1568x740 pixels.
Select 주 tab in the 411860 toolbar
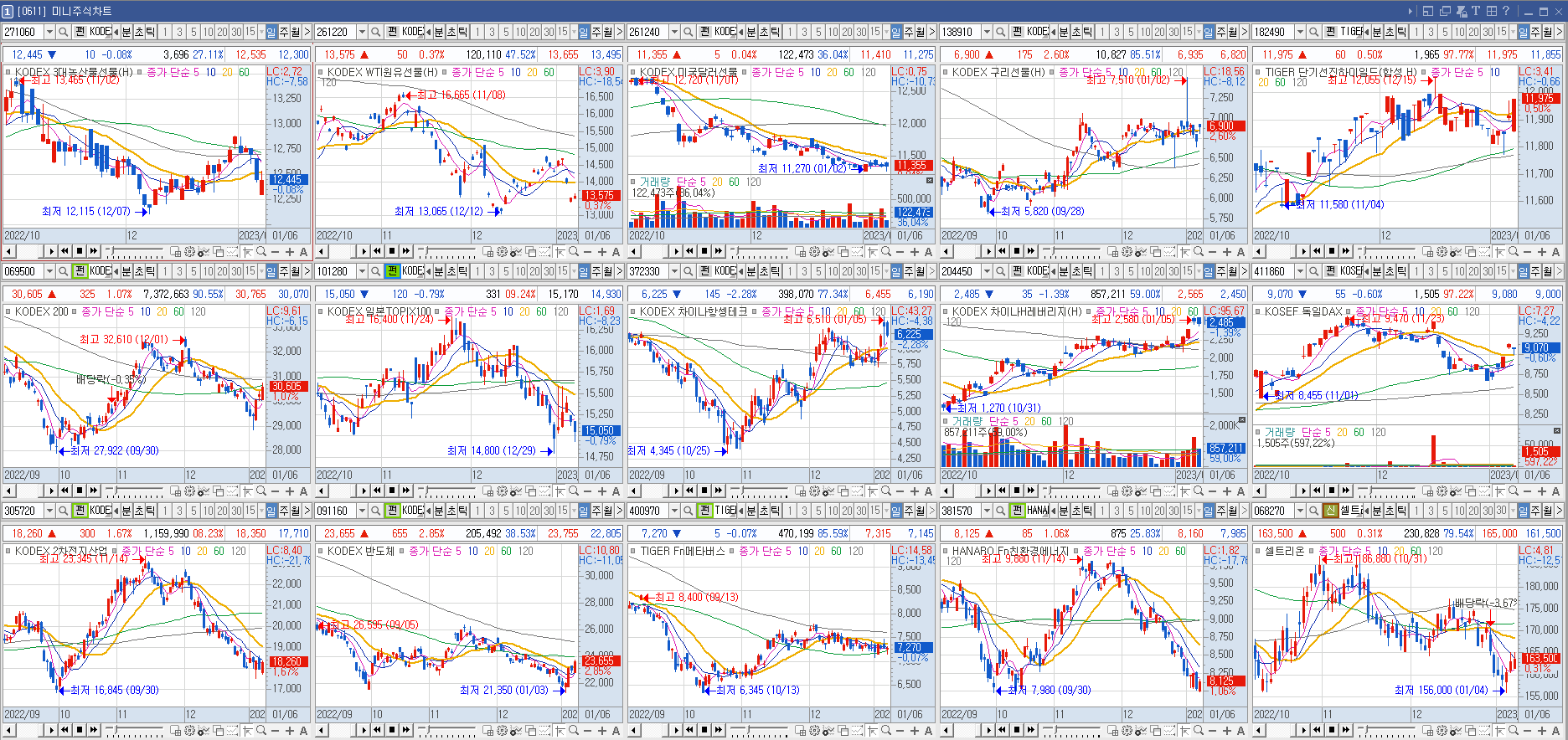[x=1534, y=271]
